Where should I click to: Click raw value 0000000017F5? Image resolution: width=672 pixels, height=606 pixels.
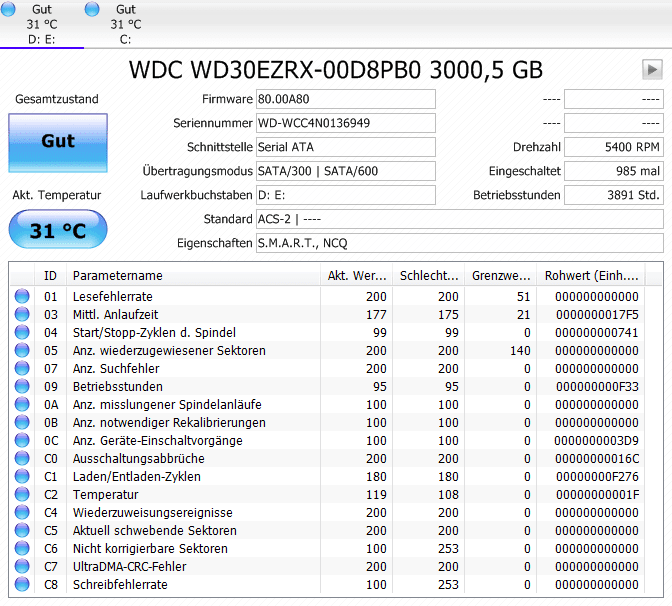[x=597, y=315]
